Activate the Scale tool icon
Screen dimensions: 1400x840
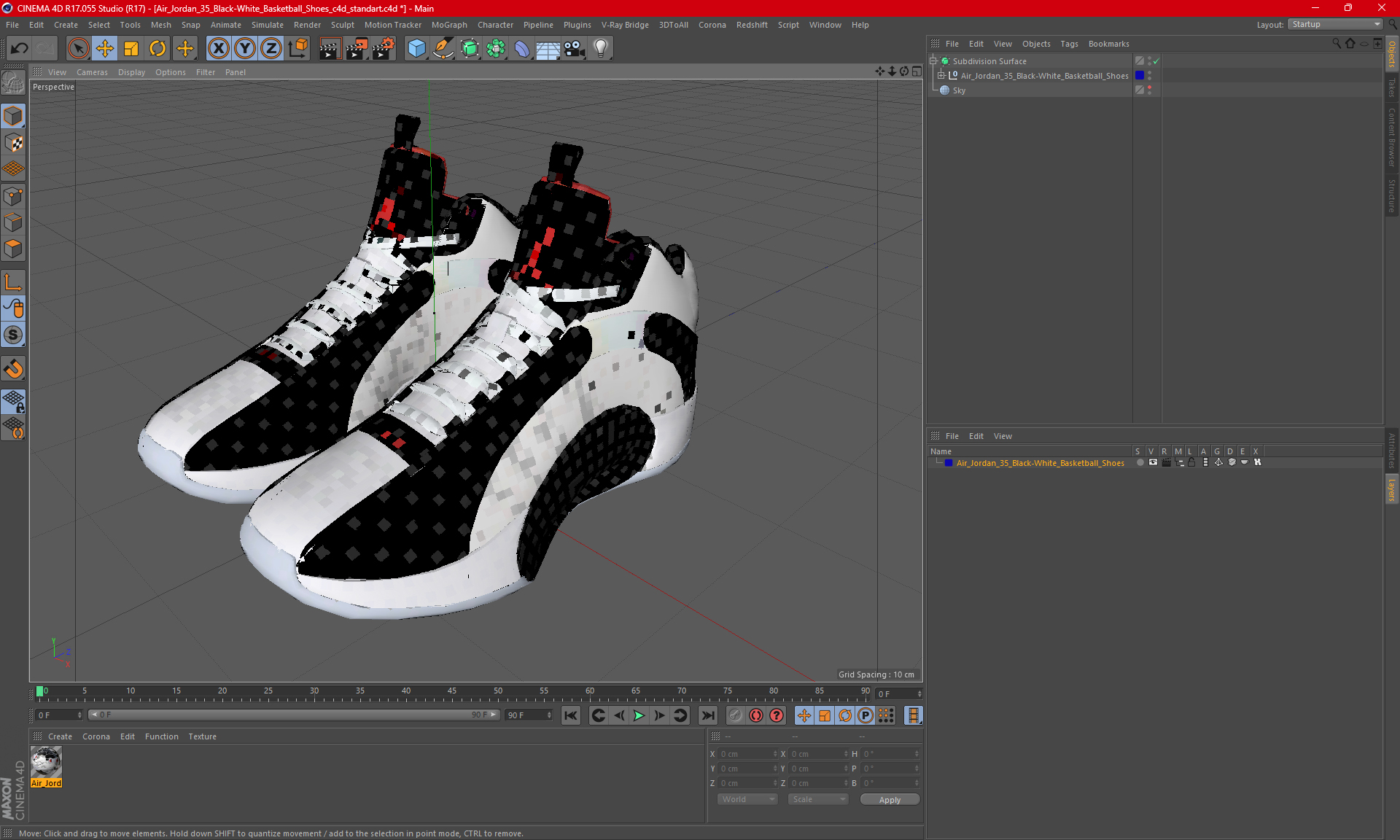tap(131, 49)
